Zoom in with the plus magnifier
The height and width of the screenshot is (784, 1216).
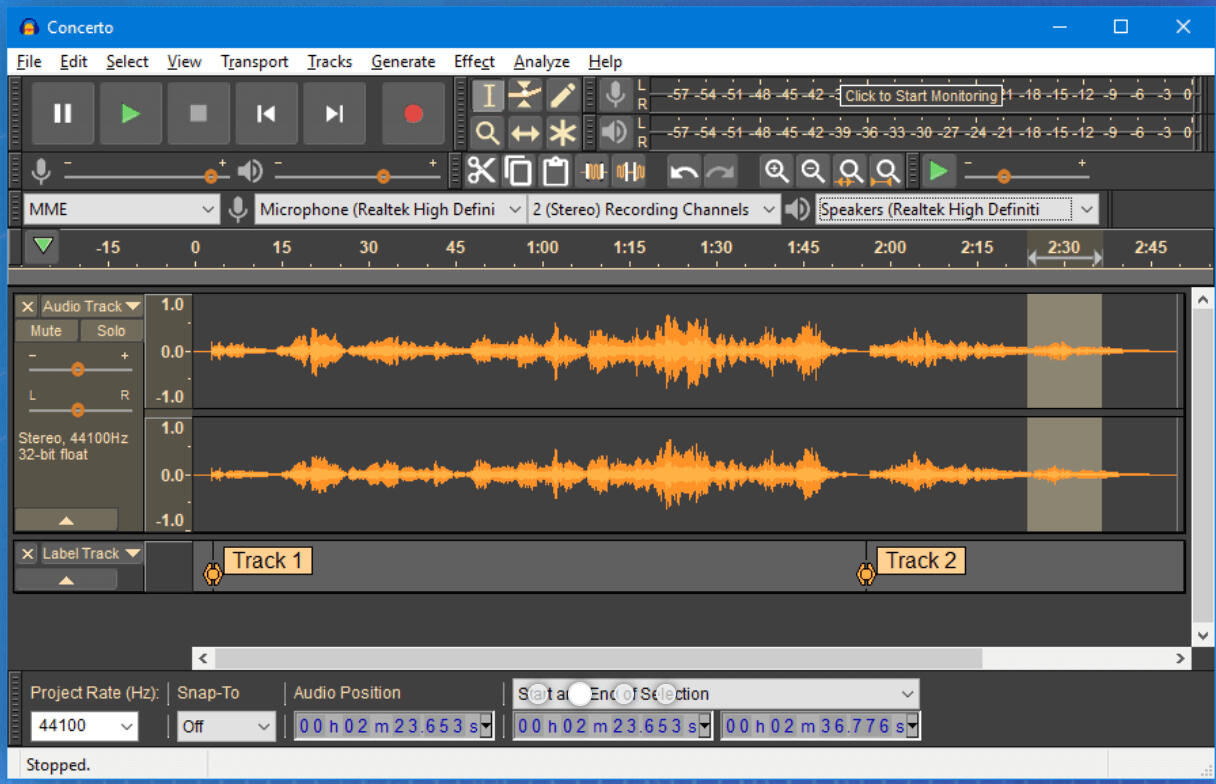[x=776, y=171]
